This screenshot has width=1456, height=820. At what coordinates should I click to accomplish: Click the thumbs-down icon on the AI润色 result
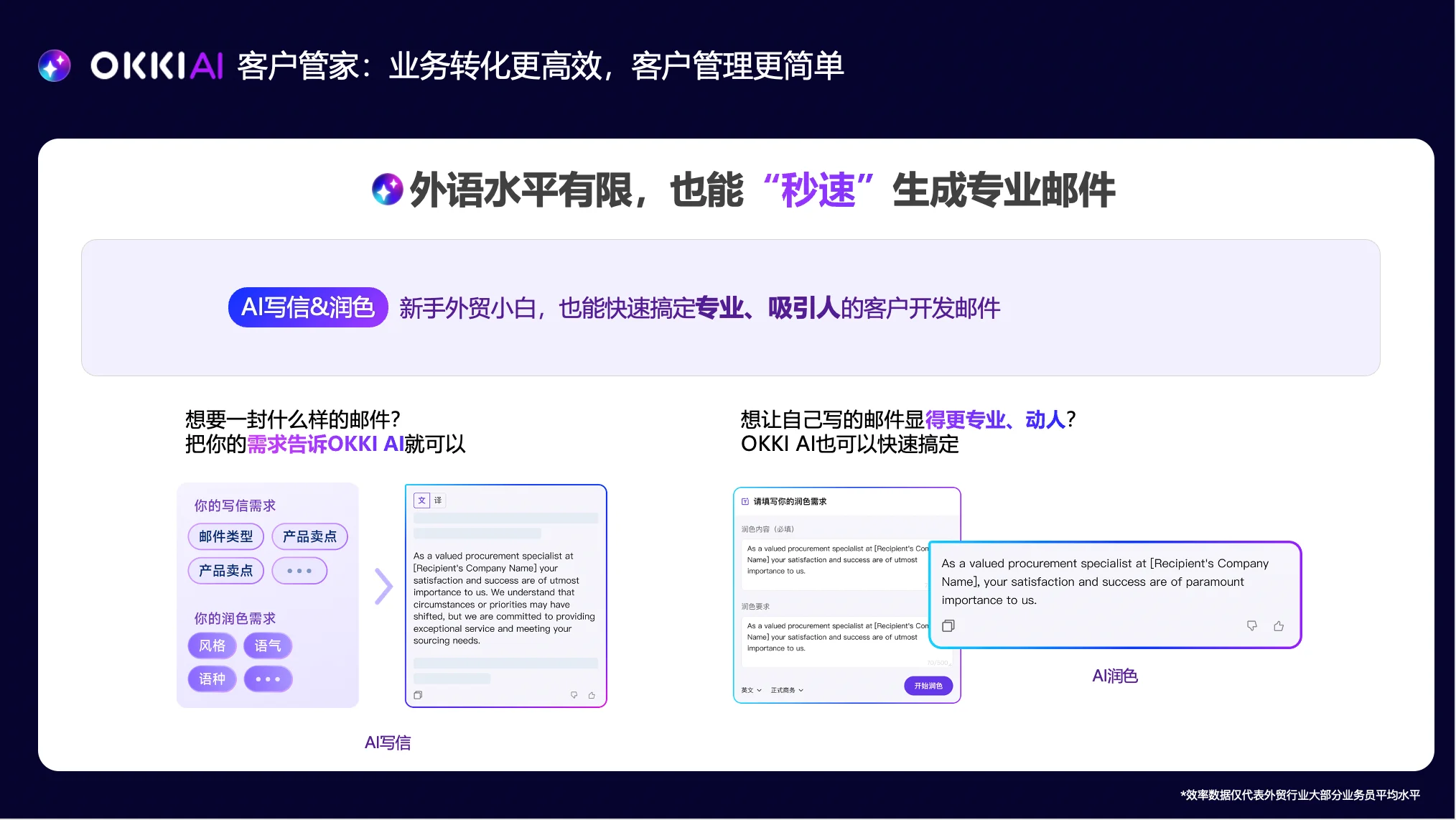[1251, 625]
